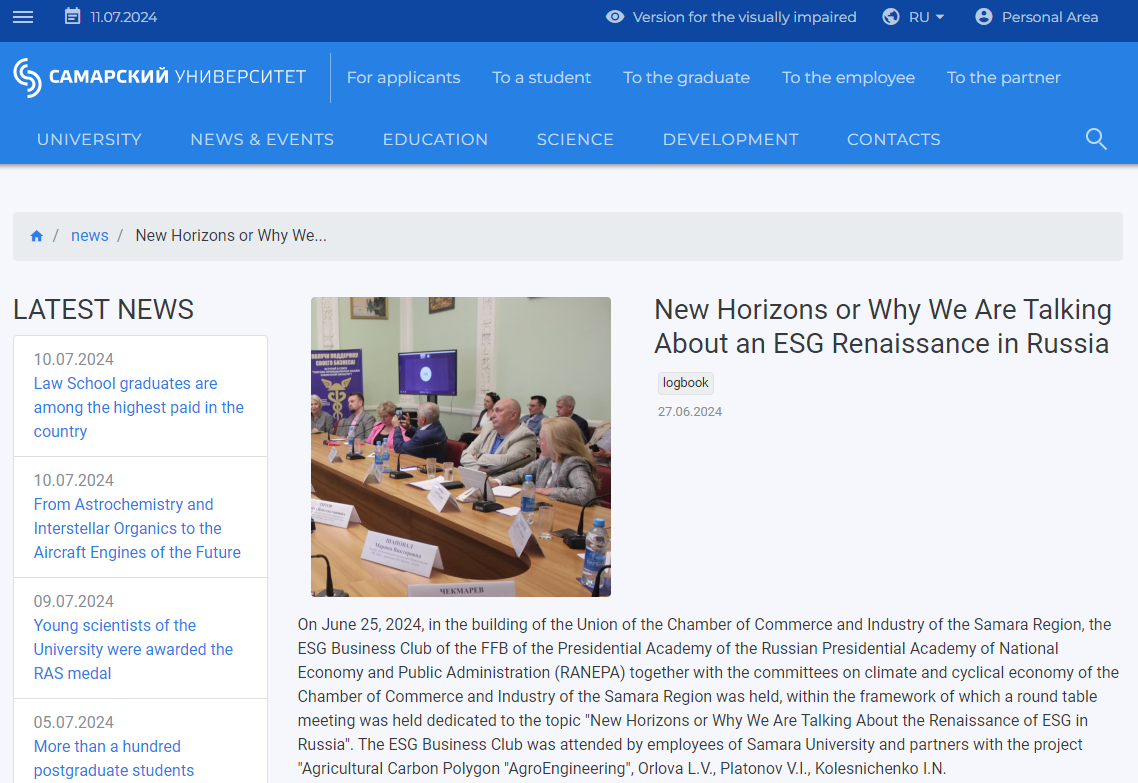The image size is (1138, 783).
Task: Click the Samara University logo
Action: click(160, 77)
